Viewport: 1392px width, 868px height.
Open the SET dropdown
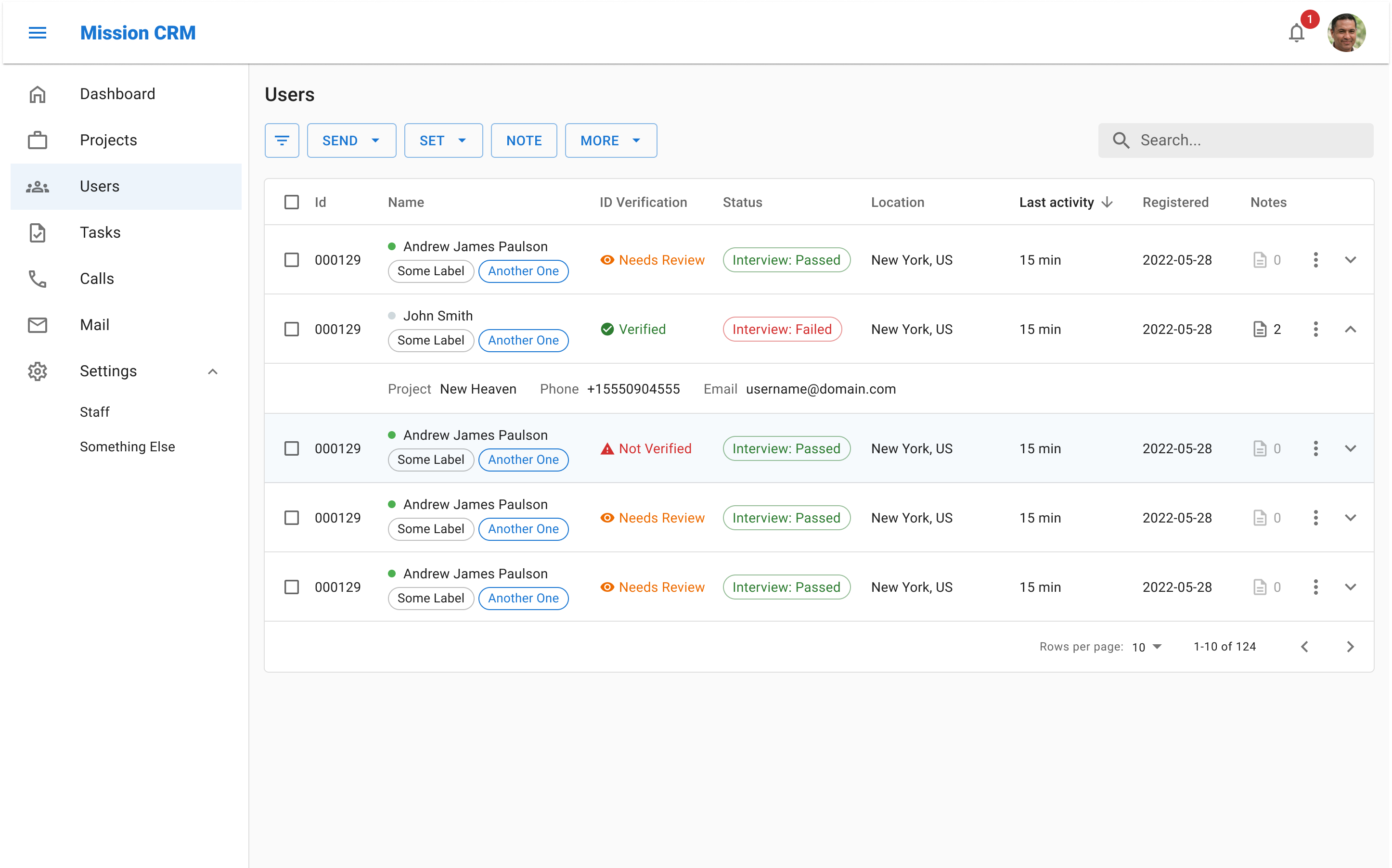click(x=443, y=140)
